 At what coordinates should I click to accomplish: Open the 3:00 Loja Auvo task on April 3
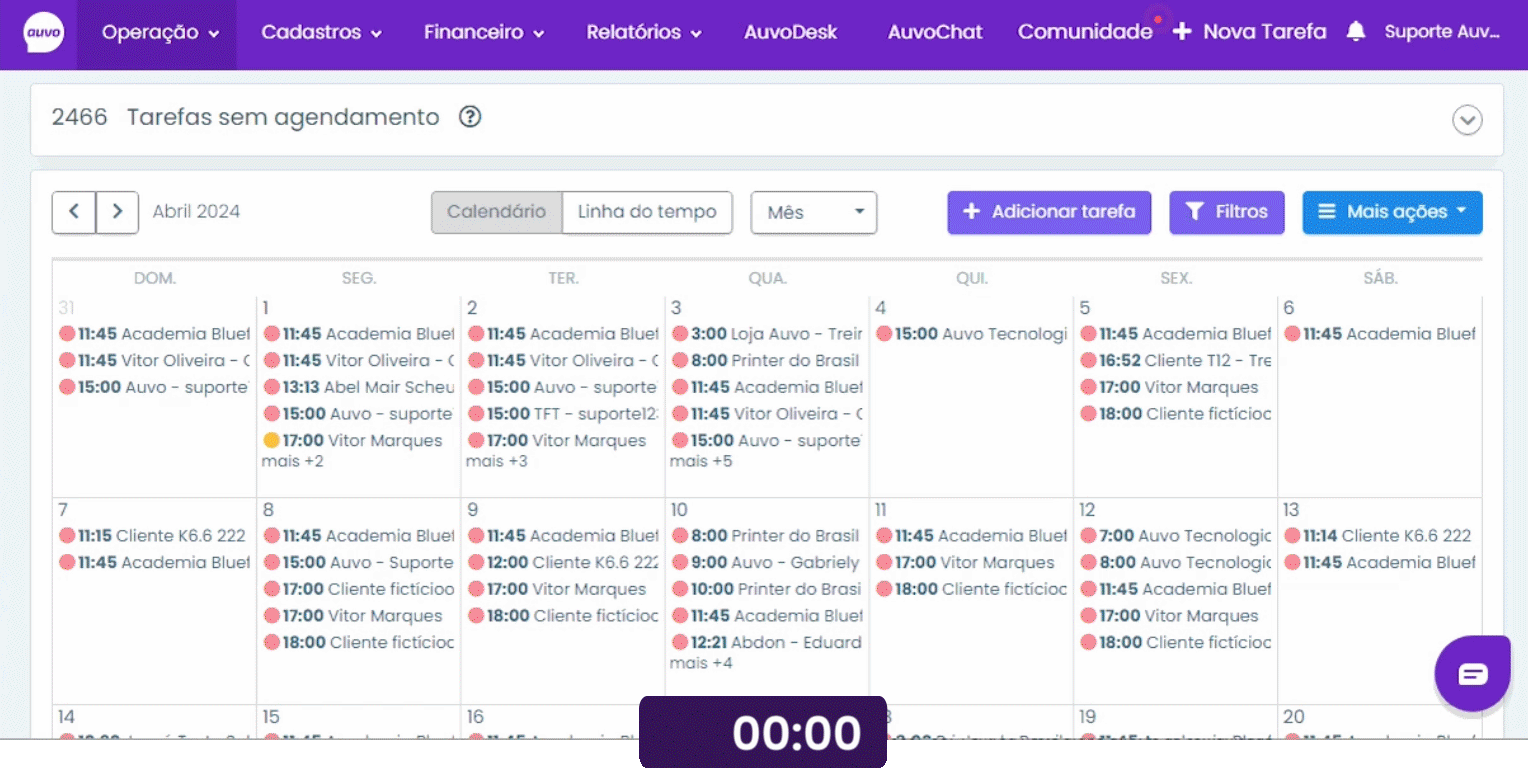[767, 334]
